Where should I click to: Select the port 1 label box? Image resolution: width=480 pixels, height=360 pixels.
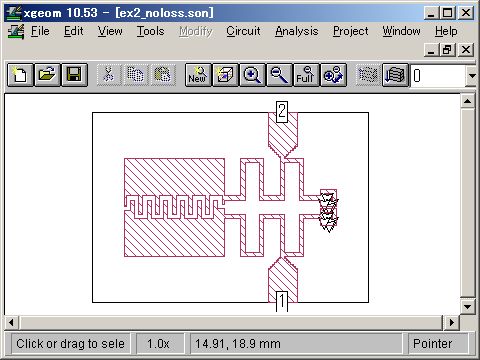(282, 301)
